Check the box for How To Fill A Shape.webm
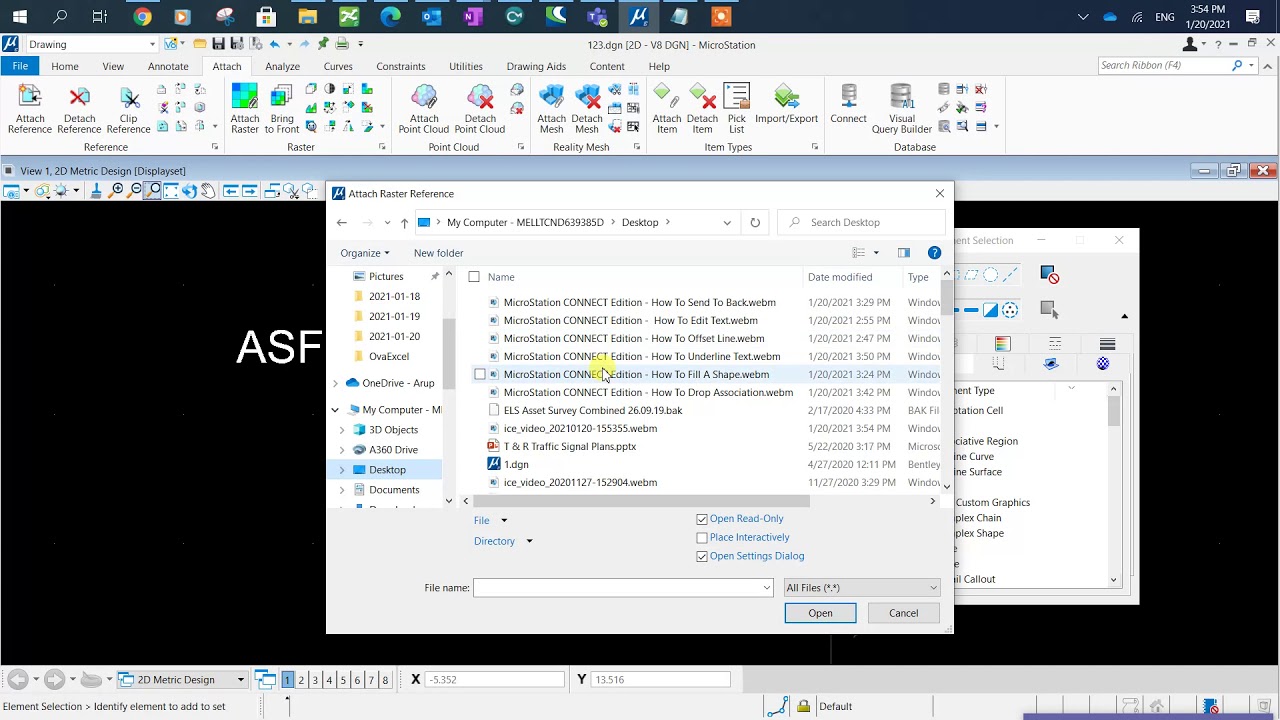 (x=480, y=374)
